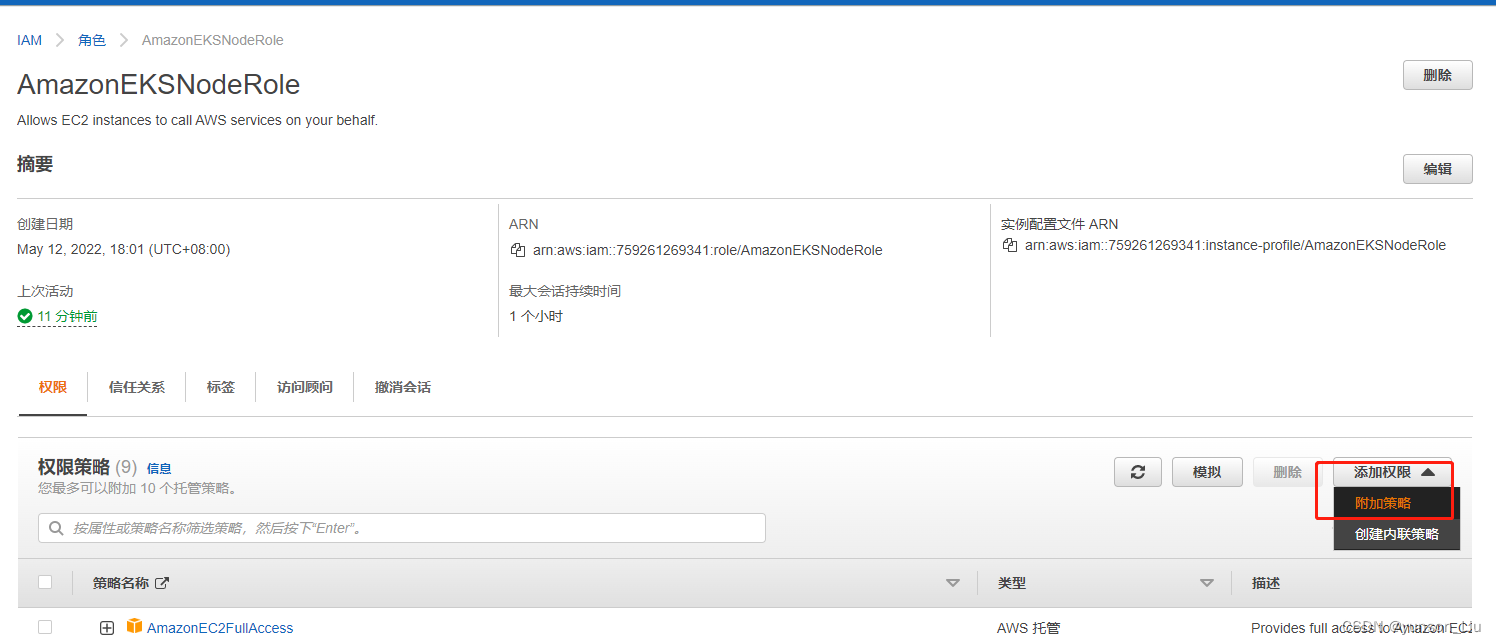Click the refresh policies icon button
The image size is (1496, 644).
1137,472
